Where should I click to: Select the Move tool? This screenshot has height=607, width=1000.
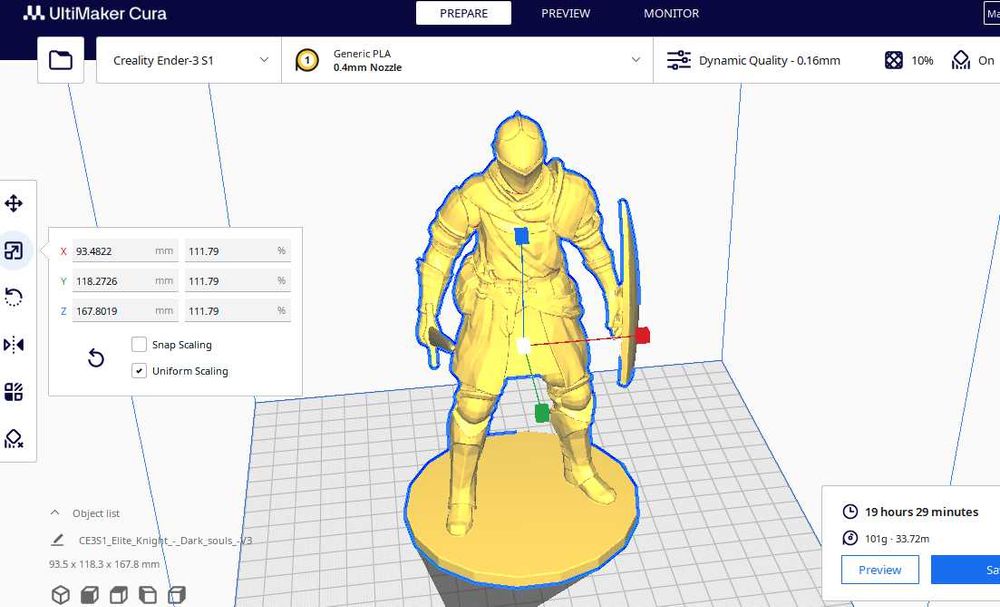point(13,203)
